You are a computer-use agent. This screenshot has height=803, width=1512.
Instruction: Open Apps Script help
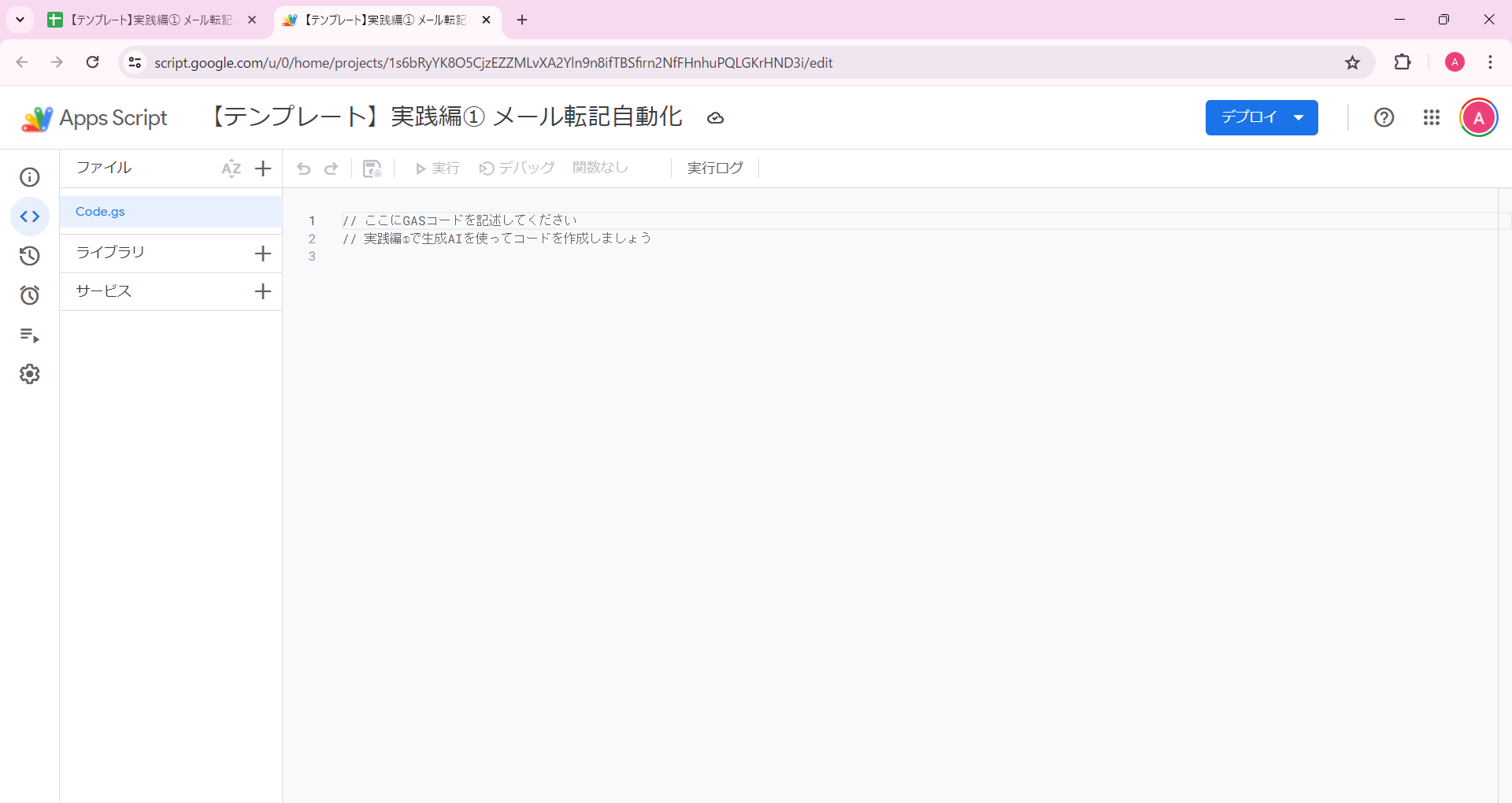[x=1384, y=117]
